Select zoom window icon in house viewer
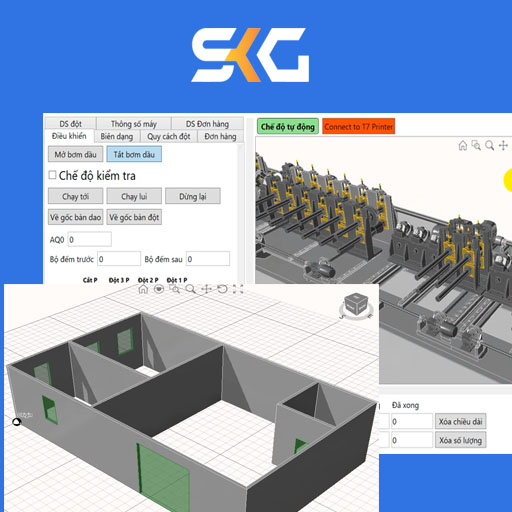Image resolution: width=512 pixels, height=512 pixels. coord(175,289)
